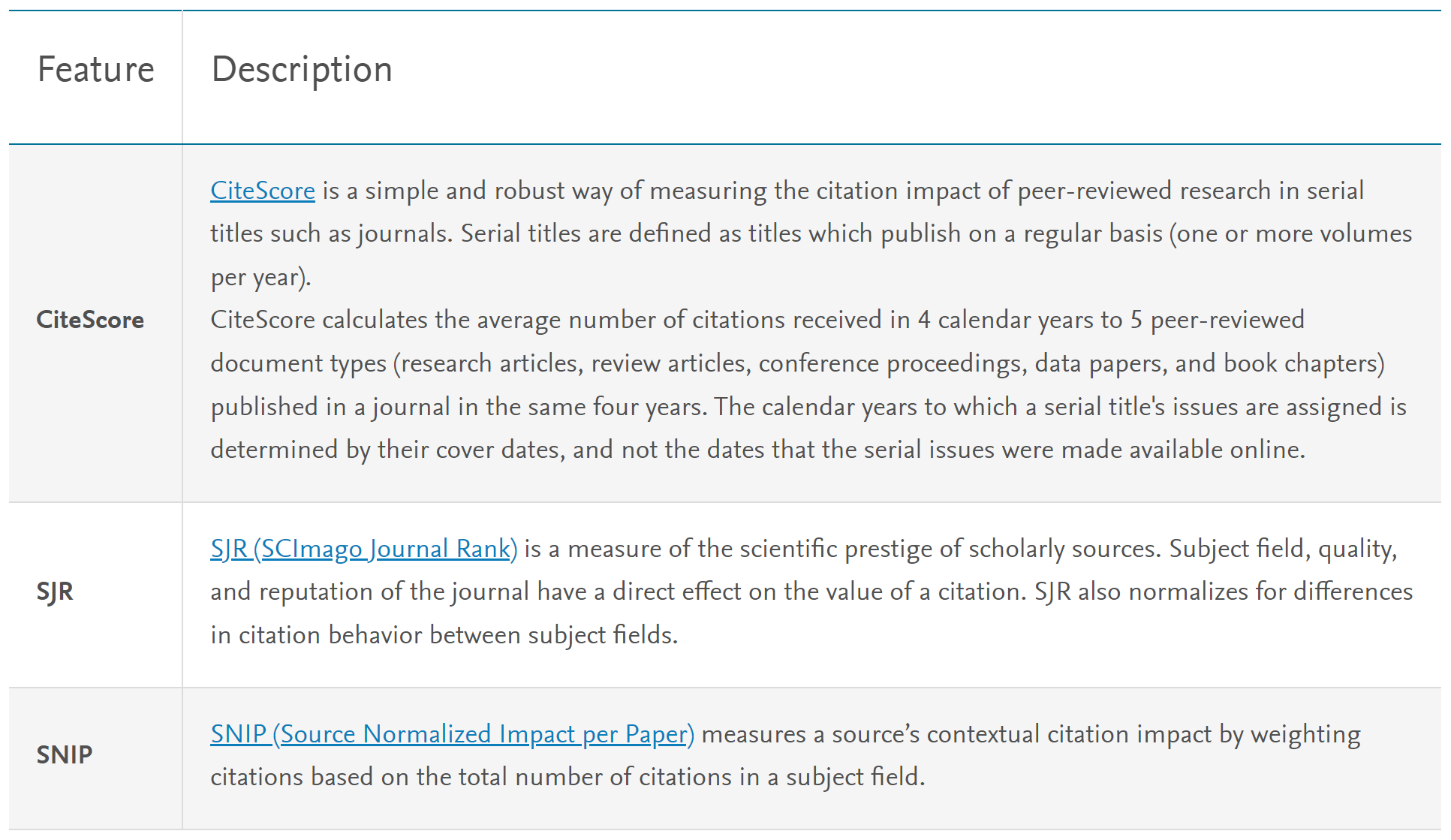1451x840 pixels.
Task: Click the text "per year)."
Action: coord(260,277)
